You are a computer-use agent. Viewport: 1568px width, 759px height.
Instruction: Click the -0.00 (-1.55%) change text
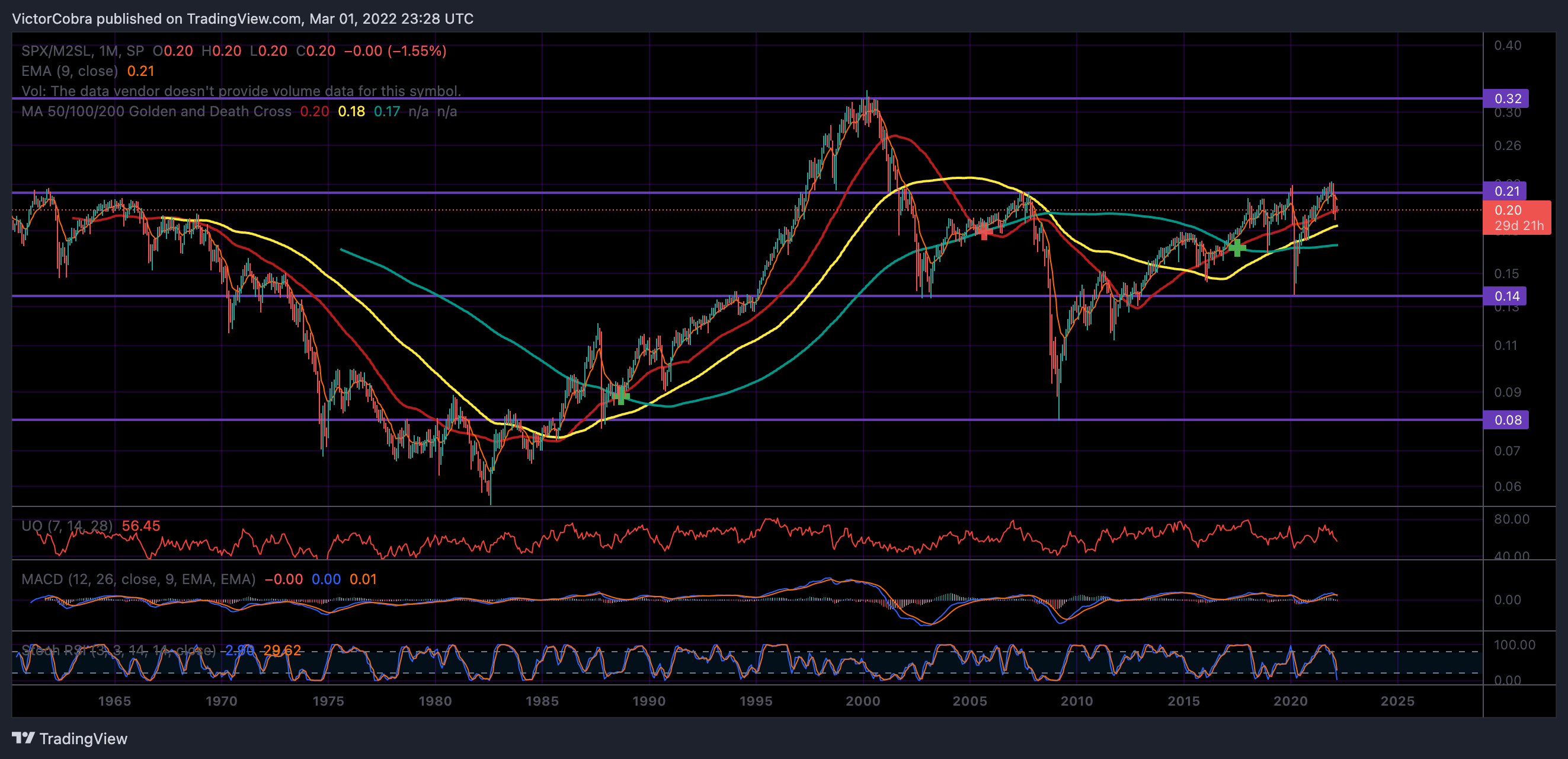(x=395, y=50)
